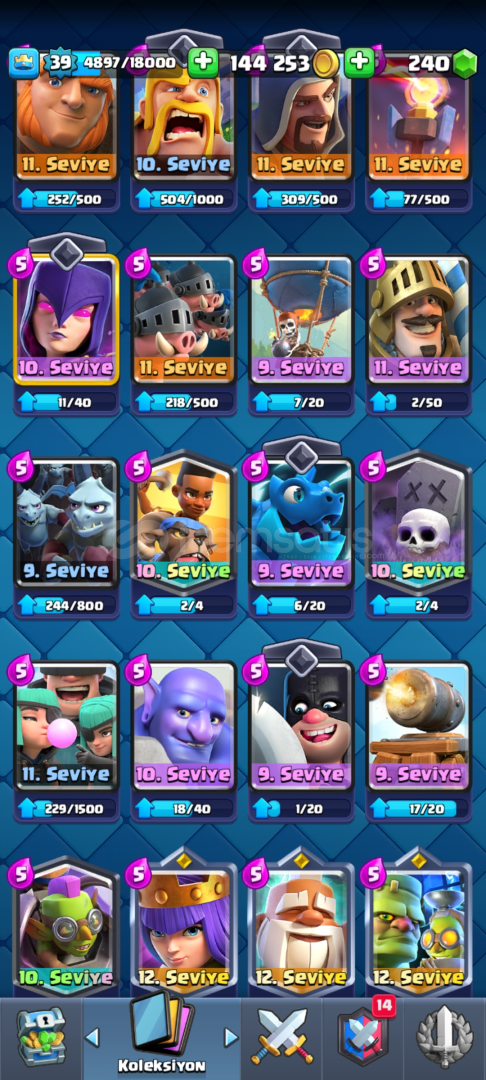The height and width of the screenshot is (1080, 486).
Task: Tap the Minion Horde 244/800 progress bar
Action: tap(67, 605)
